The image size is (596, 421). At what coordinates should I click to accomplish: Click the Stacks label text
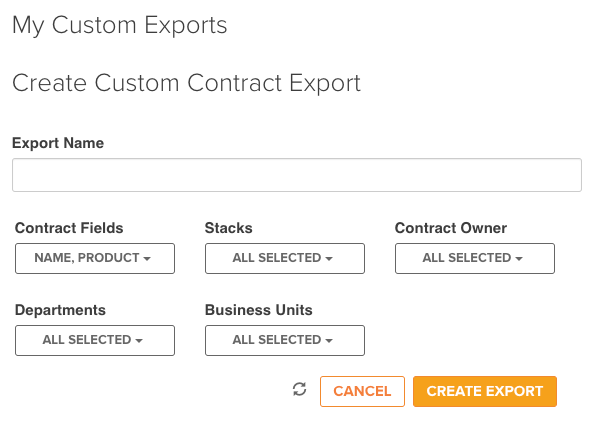(229, 228)
